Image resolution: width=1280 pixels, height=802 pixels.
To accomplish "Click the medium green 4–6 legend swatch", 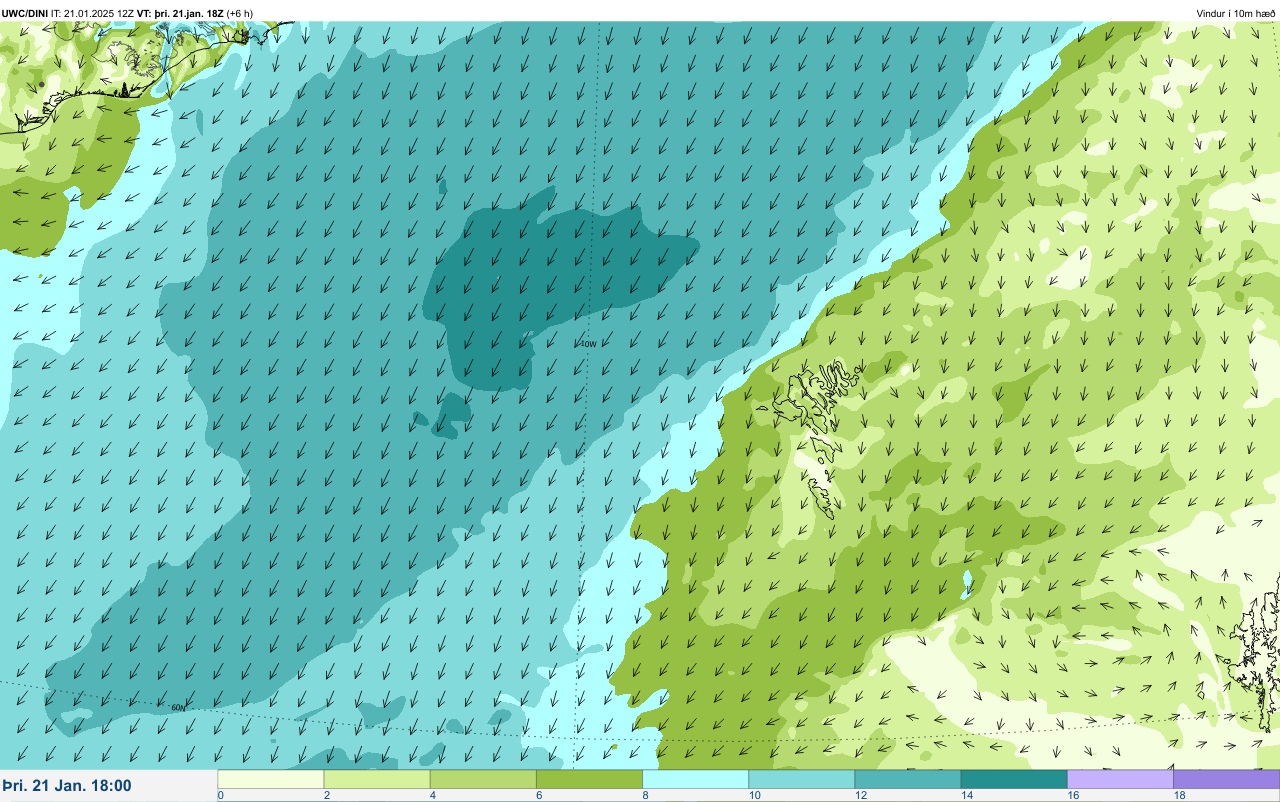I will pyautogui.click(x=483, y=779).
